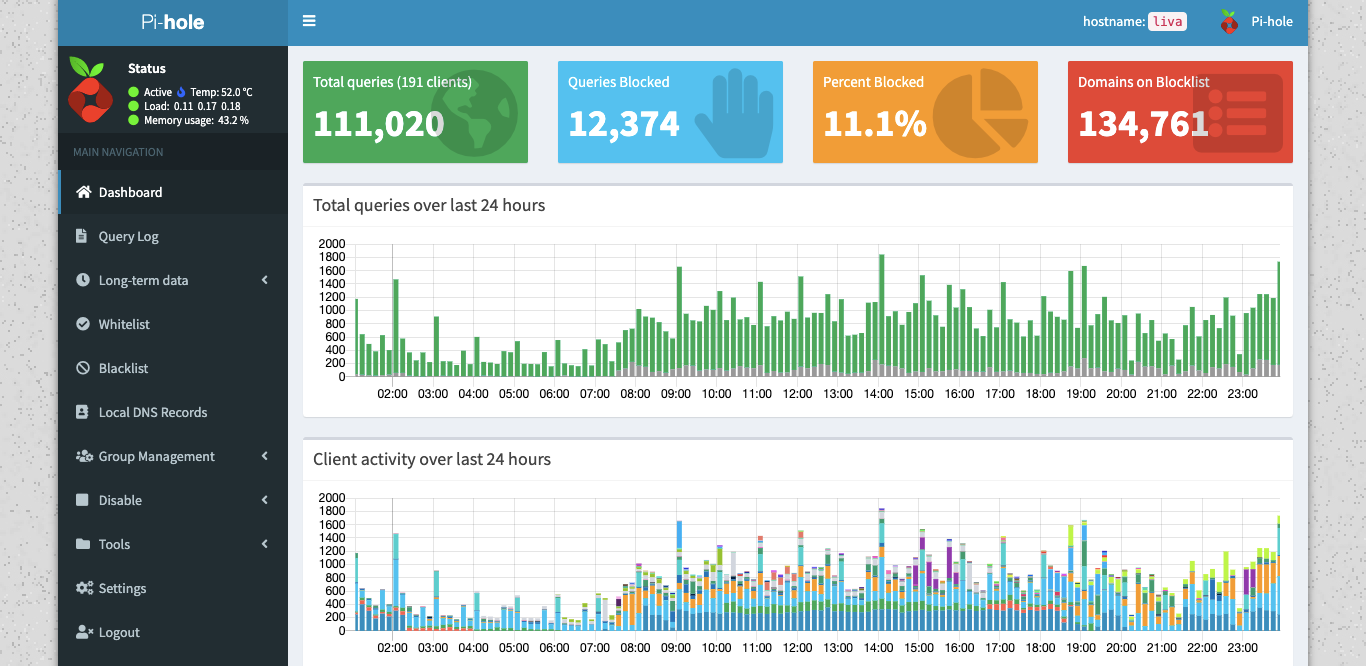The height and width of the screenshot is (666, 1366).
Task: Expand Group Management submenu chevron
Action: click(265, 456)
